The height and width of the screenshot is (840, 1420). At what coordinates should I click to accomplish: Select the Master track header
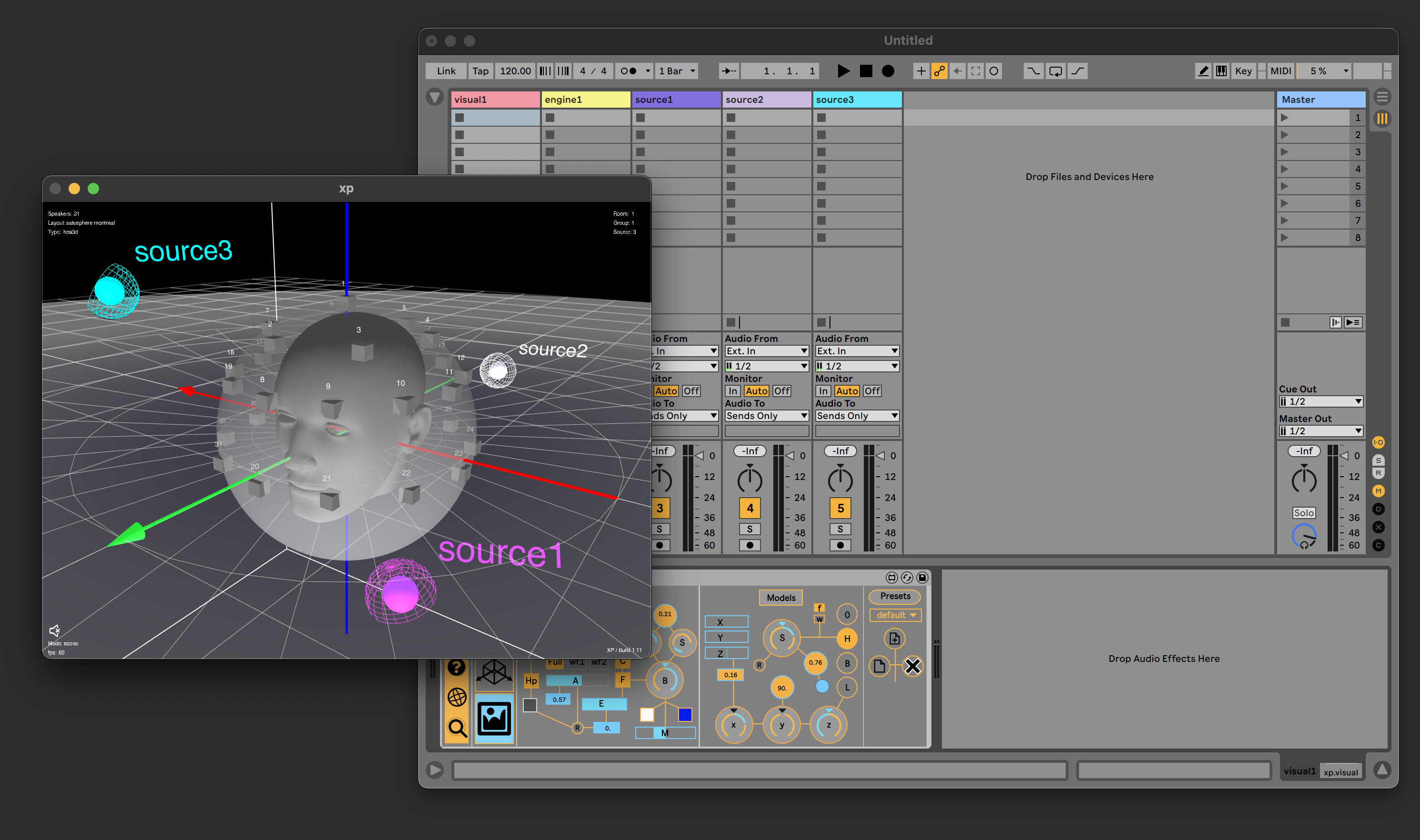coord(1321,100)
